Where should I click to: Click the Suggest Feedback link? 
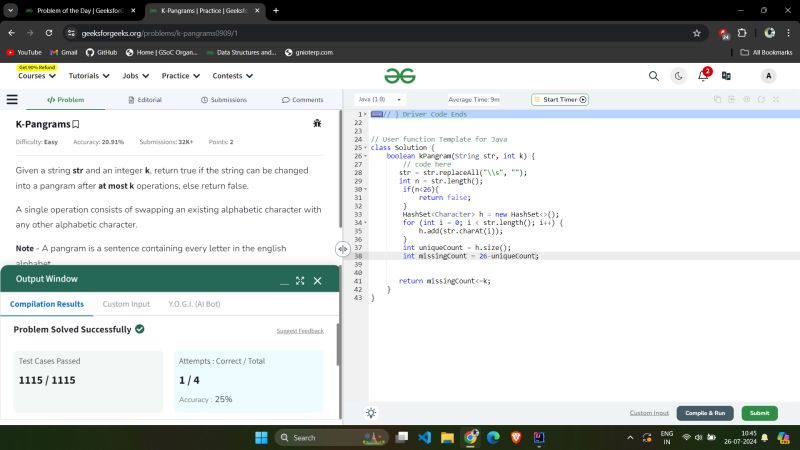[300, 331]
